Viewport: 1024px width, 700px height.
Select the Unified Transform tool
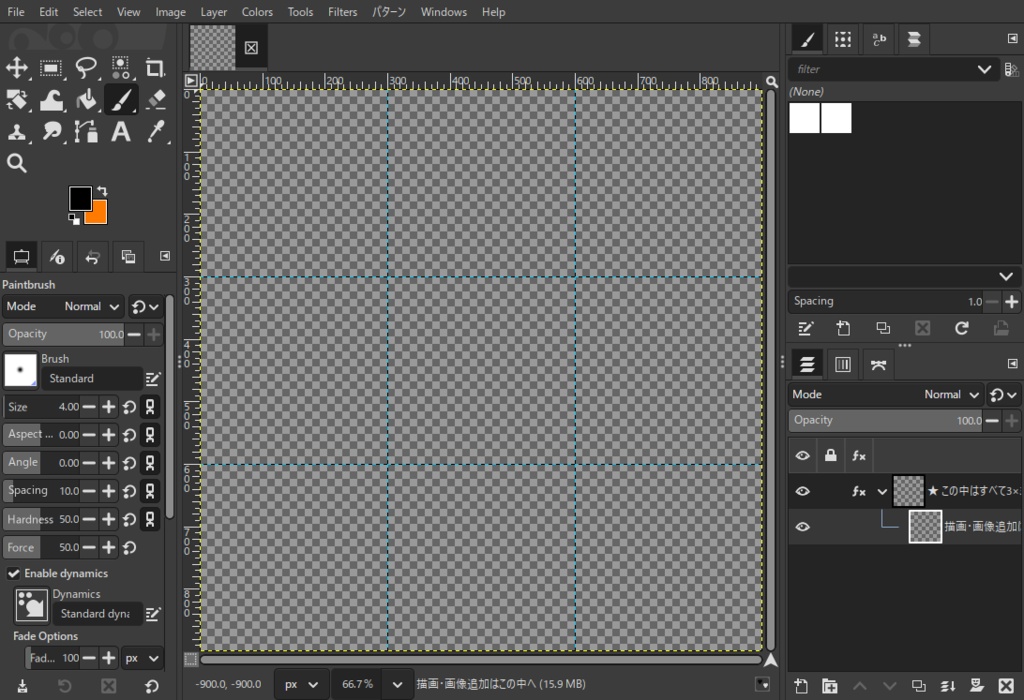click(x=17, y=100)
